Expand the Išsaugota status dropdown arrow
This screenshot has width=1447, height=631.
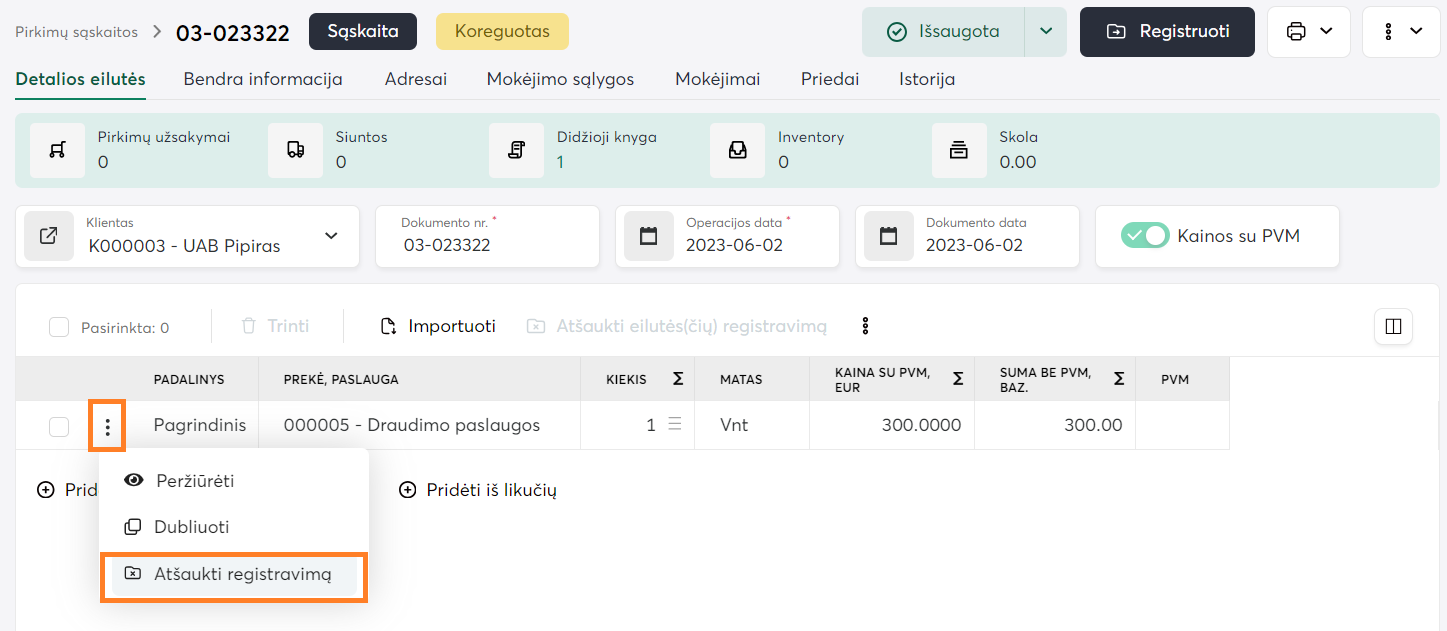1046,32
